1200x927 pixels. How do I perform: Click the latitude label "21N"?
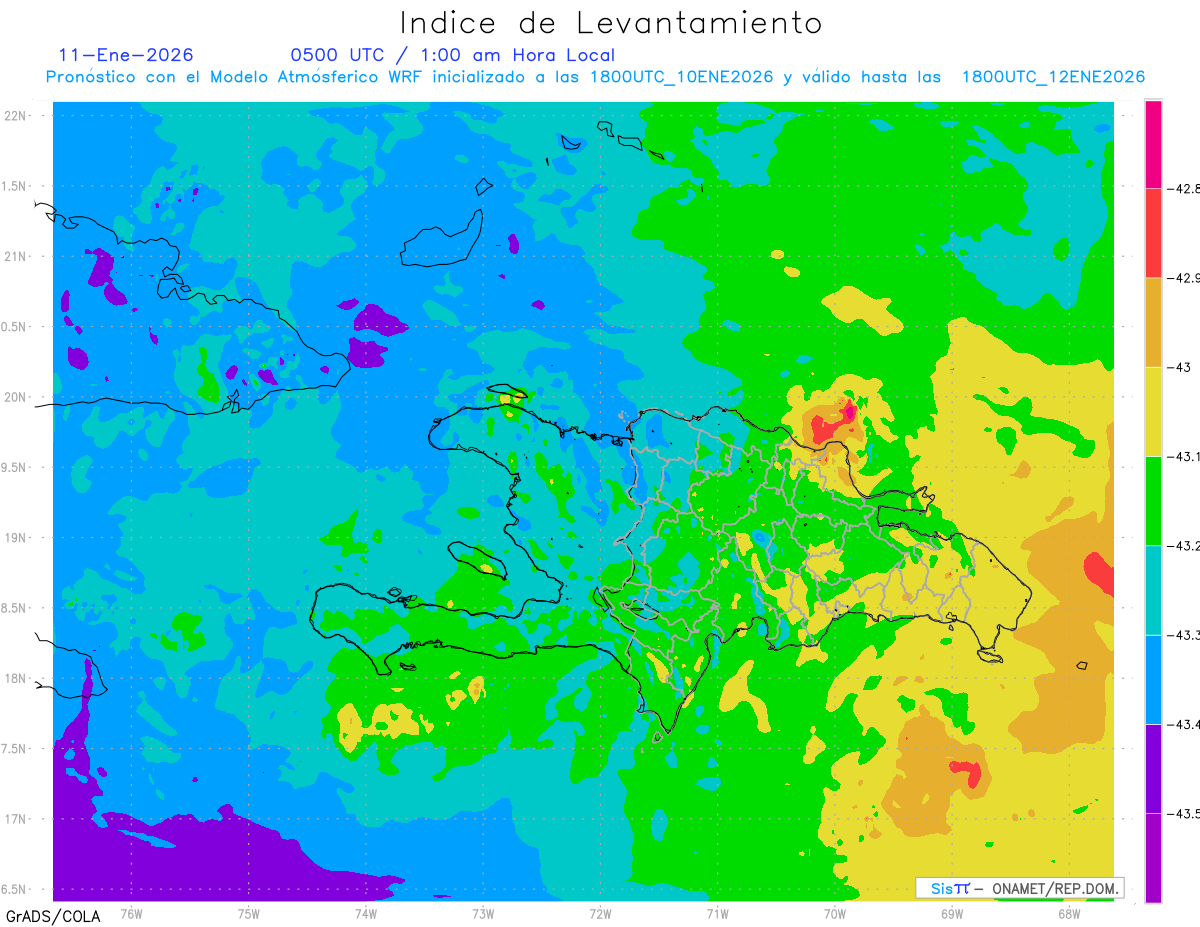[x=15, y=256]
